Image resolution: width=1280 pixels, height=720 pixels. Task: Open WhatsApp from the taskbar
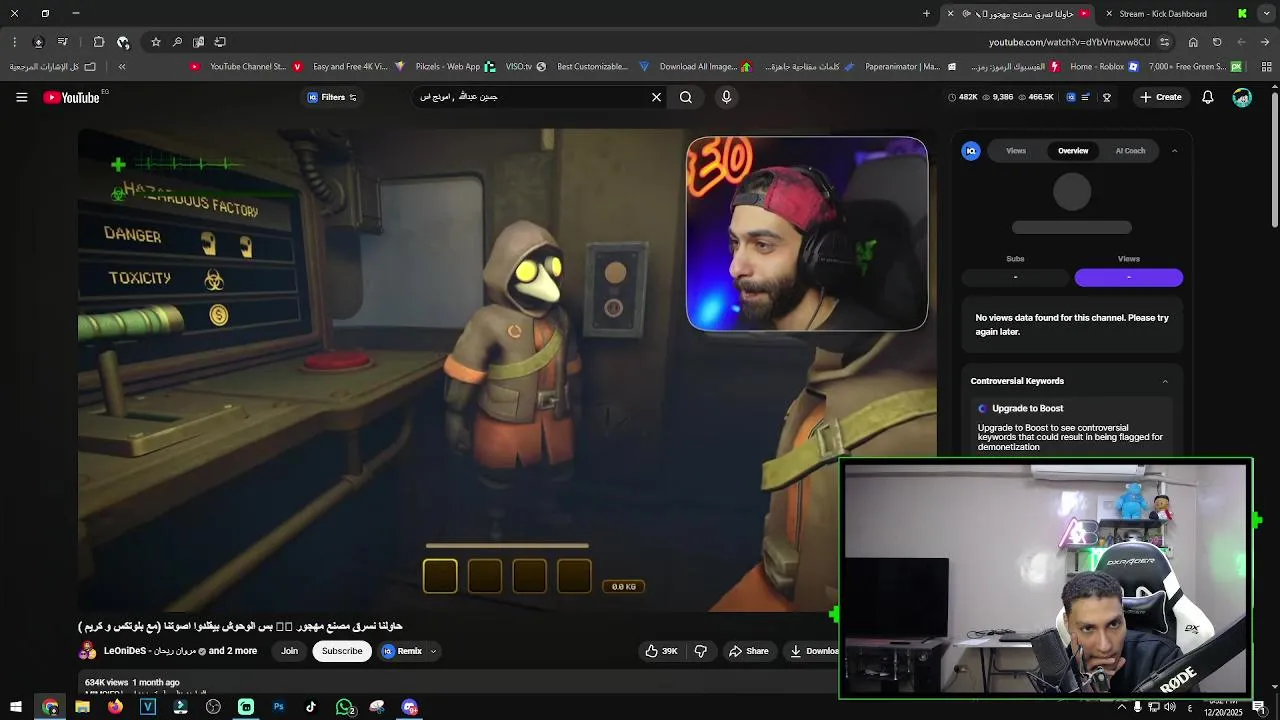pyautogui.click(x=344, y=707)
